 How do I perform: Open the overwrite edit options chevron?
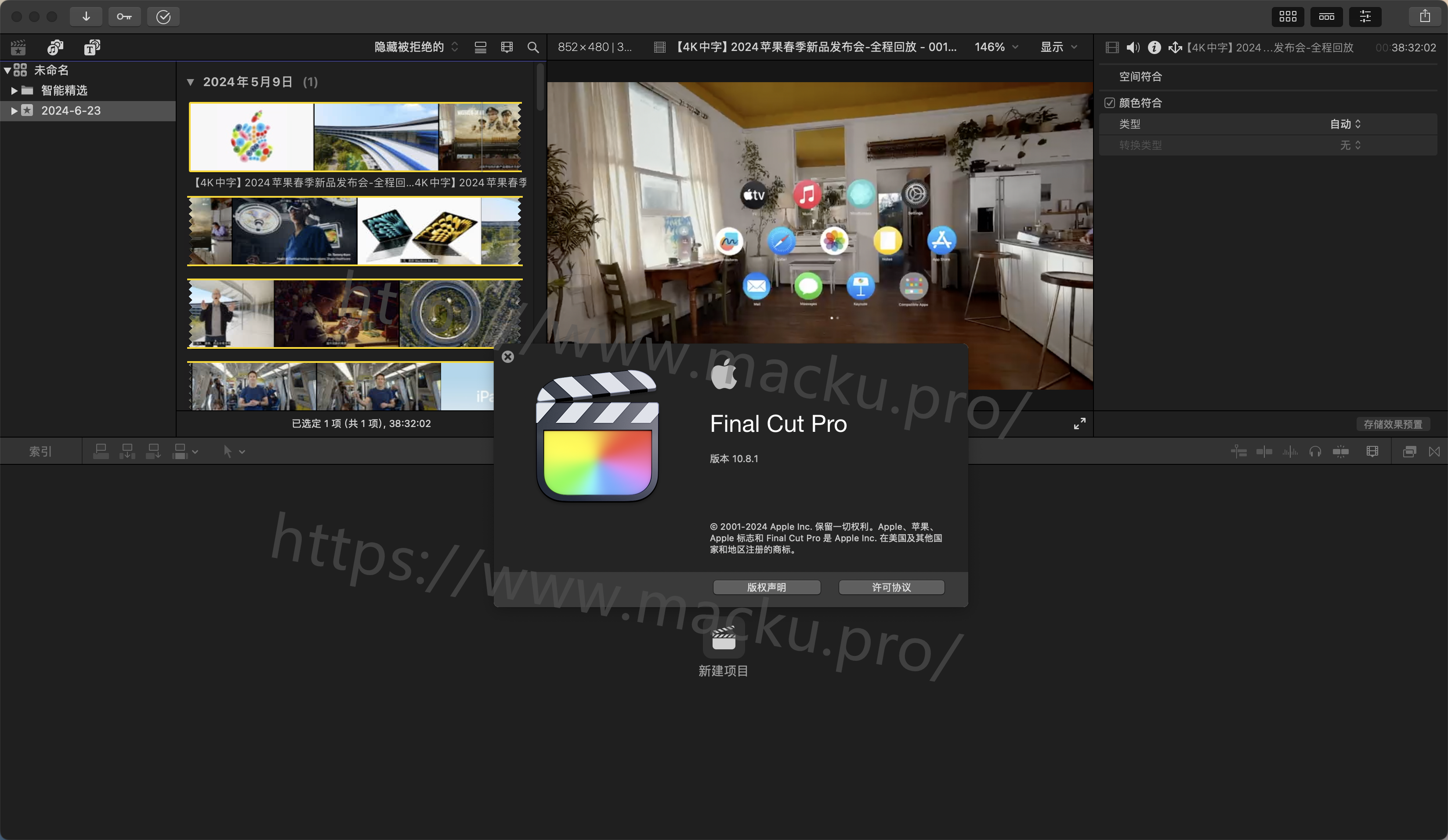pos(195,452)
